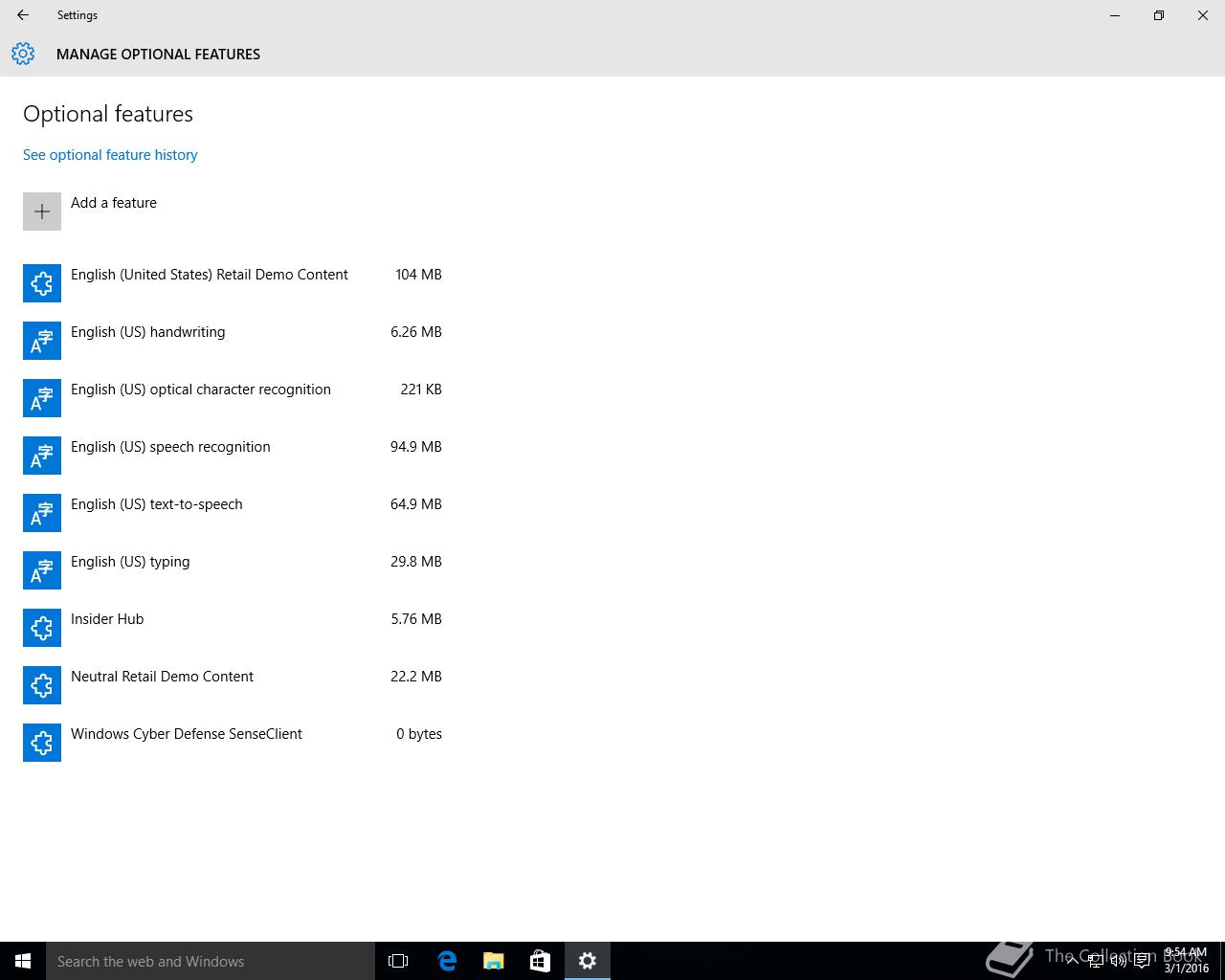Click the Add a feature label
The image size is (1225, 980).
coord(114,203)
